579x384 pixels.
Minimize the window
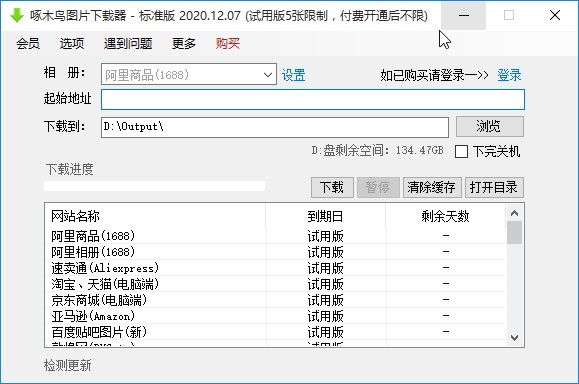[x=464, y=16]
